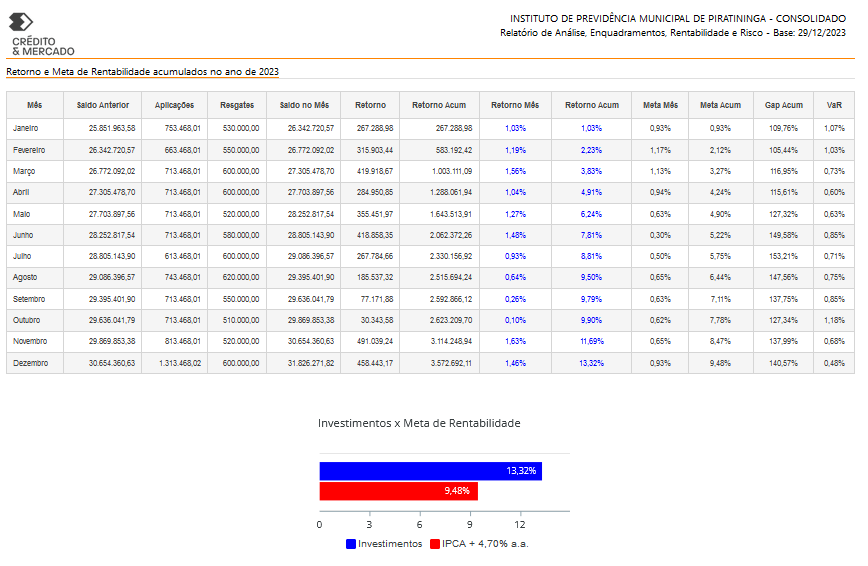Viewport: 868px width, 566px height.
Task: Select the Maio row label
Action: pos(22,214)
